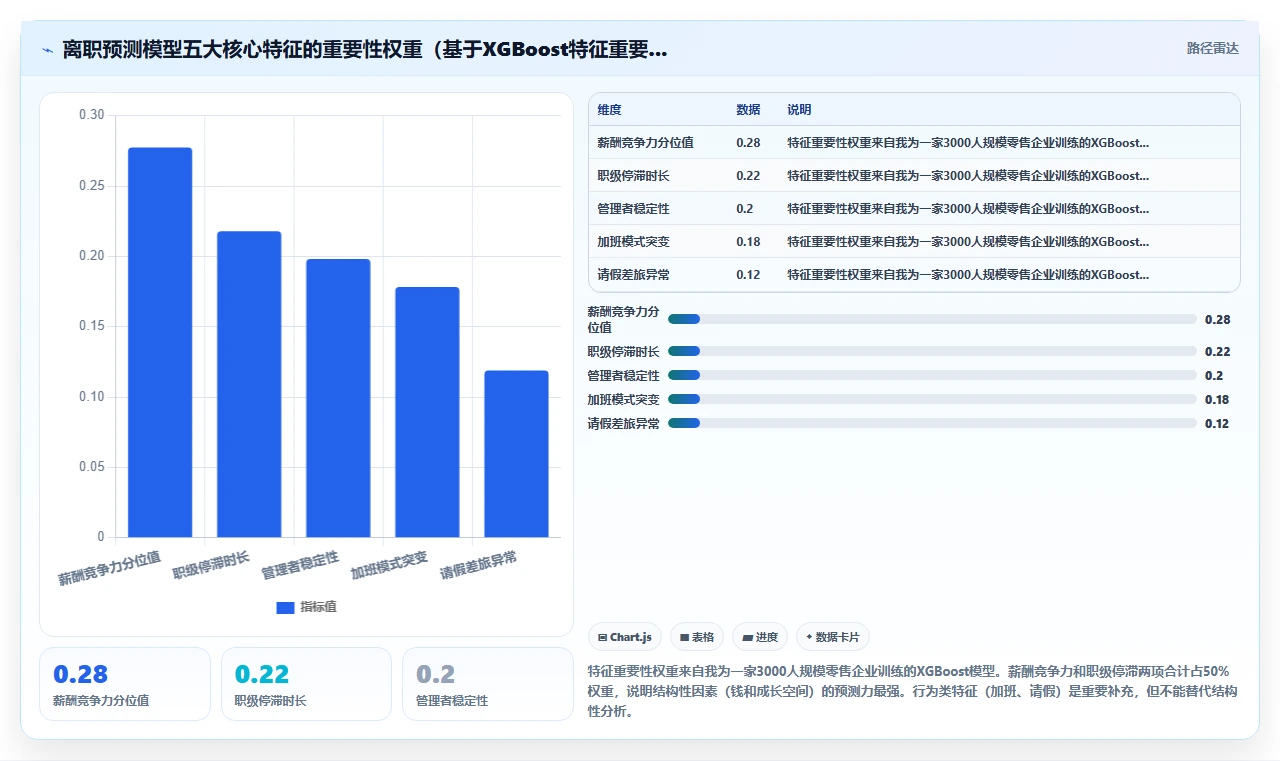Select the 管理者稳定性 table row name
1280x761 pixels.
pyautogui.click(x=633, y=208)
